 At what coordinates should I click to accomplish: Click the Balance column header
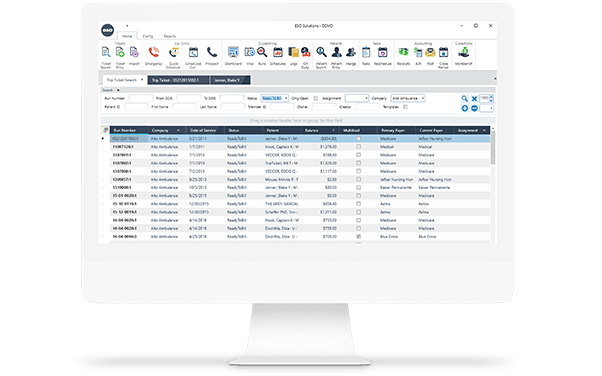[319, 130]
